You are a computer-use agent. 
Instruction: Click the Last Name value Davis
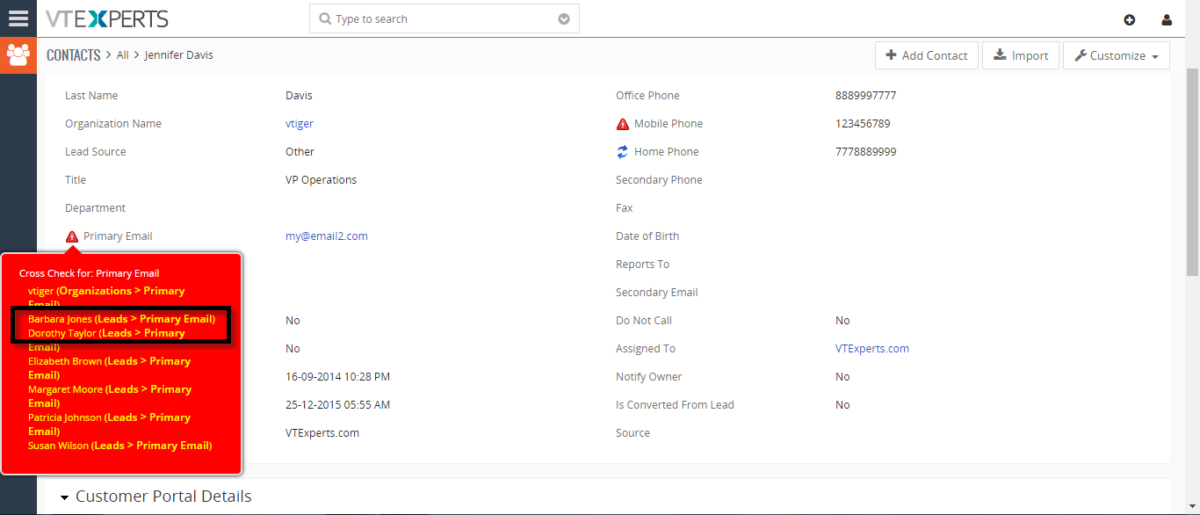299,96
